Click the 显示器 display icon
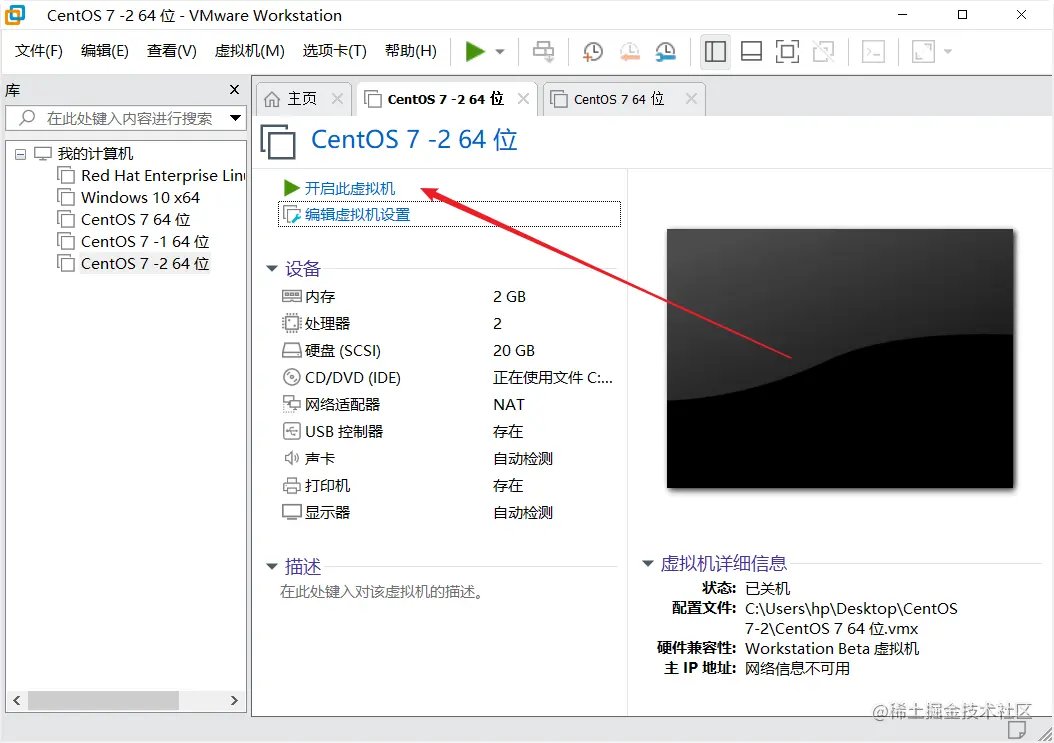This screenshot has width=1054, height=743. coord(291,512)
